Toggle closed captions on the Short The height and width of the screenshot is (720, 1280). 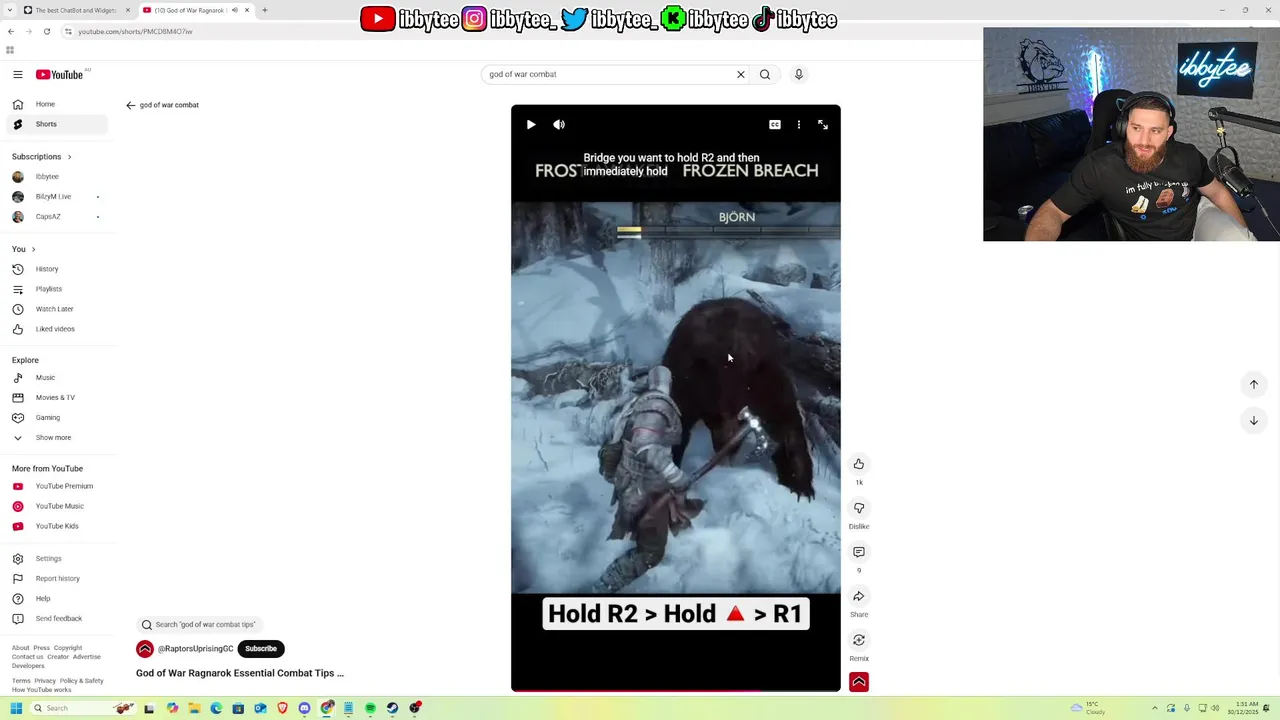click(x=774, y=125)
